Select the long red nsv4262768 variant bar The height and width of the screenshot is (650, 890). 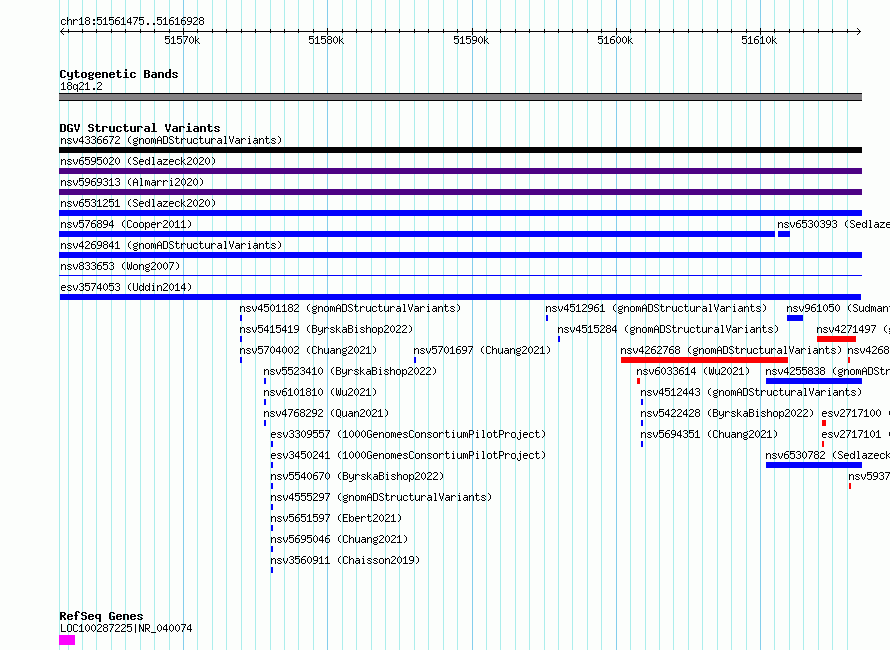704,360
